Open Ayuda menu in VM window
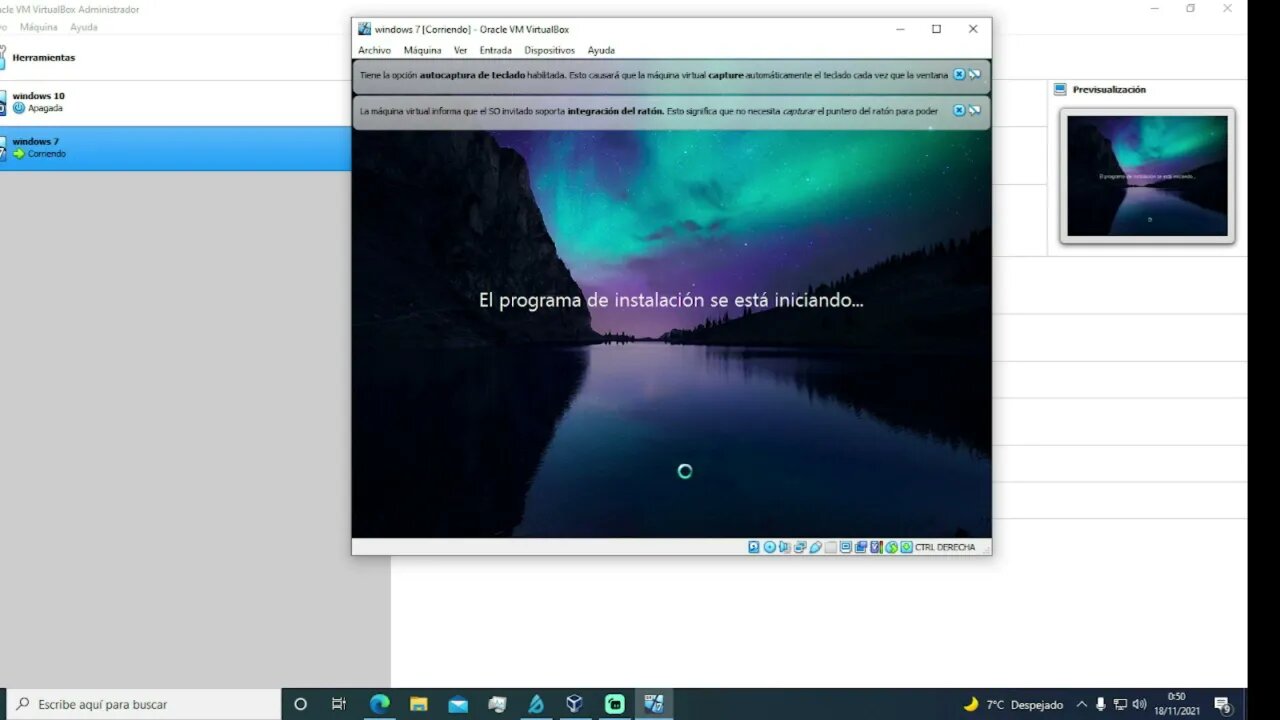This screenshot has width=1280, height=720. 601,50
